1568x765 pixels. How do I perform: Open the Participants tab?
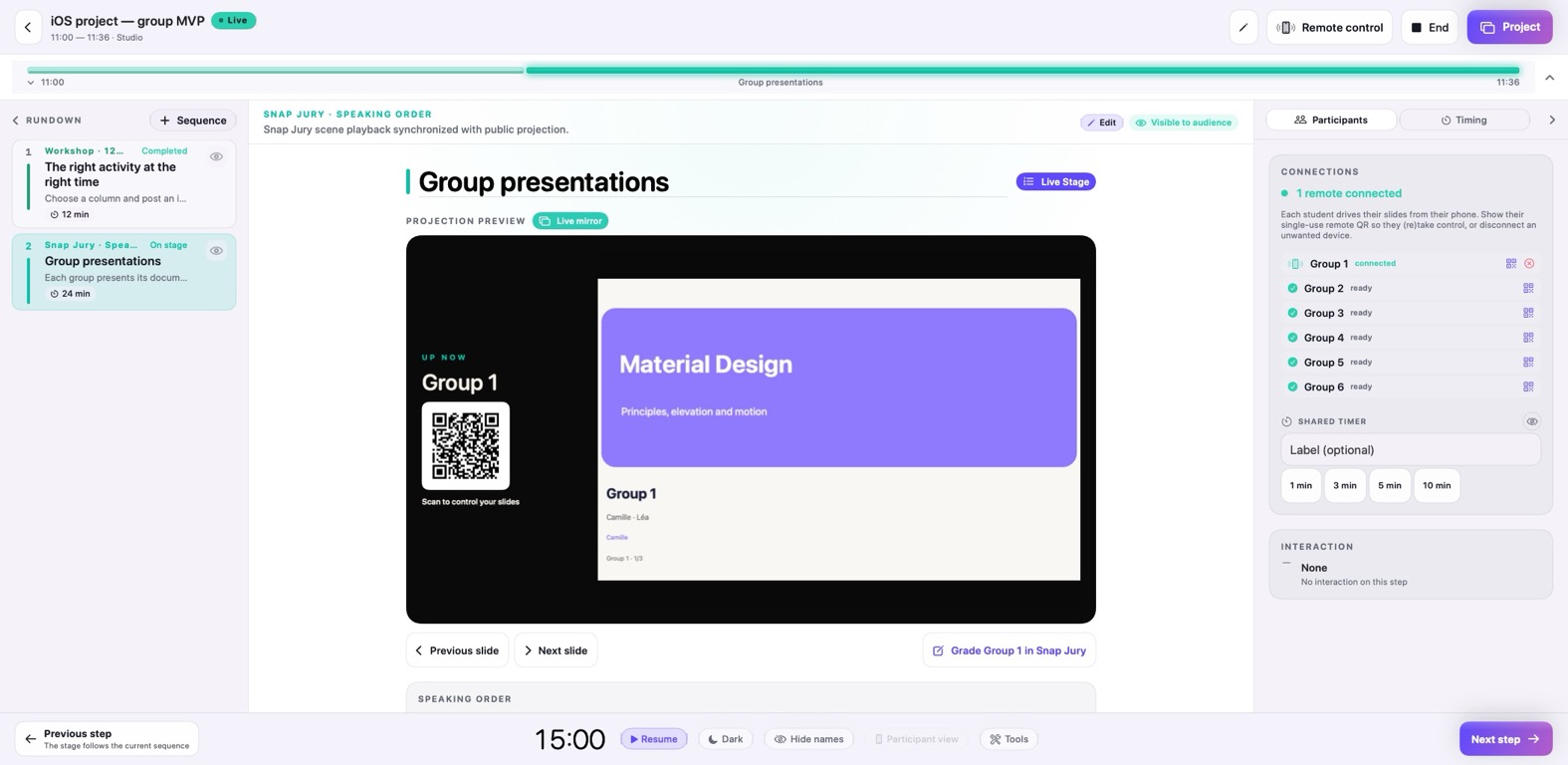pyautogui.click(x=1331, y=121)
